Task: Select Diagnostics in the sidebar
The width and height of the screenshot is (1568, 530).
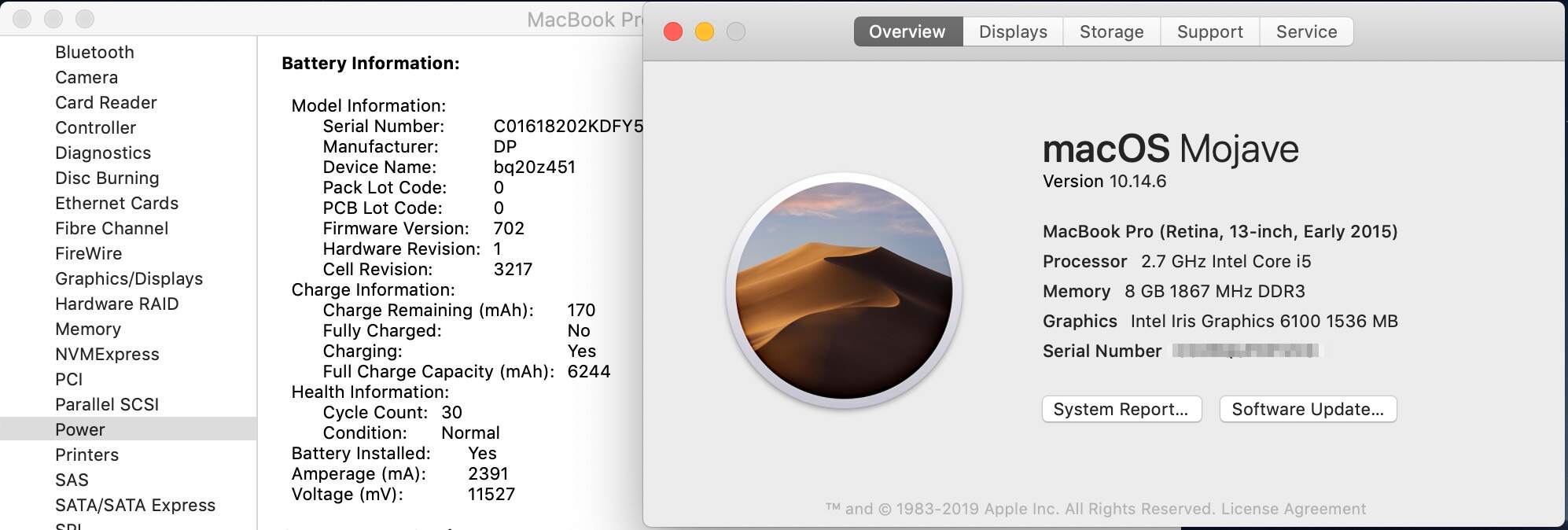Action: [x=103, y=153]
